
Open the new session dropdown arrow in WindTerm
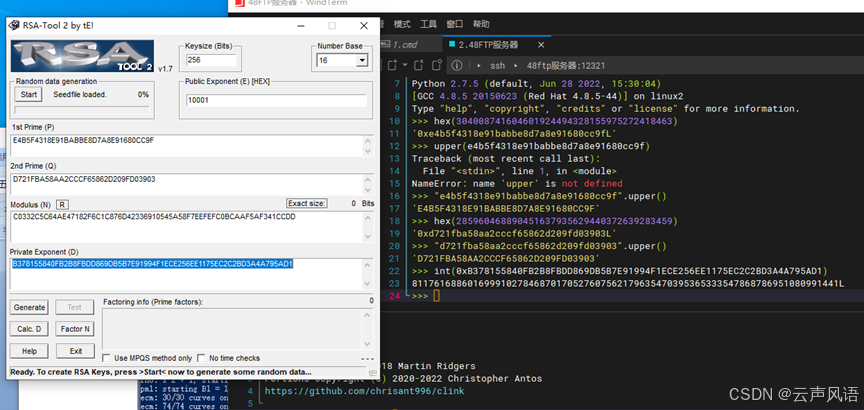click(x=404, y=65)
